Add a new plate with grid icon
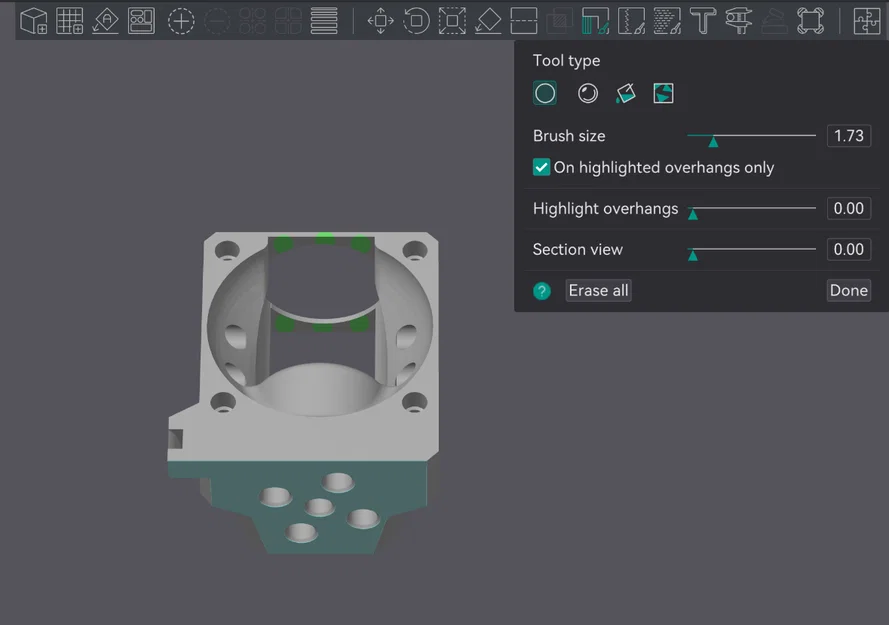The height and width of the screenshot is (625, 889). tap(70, 21)
